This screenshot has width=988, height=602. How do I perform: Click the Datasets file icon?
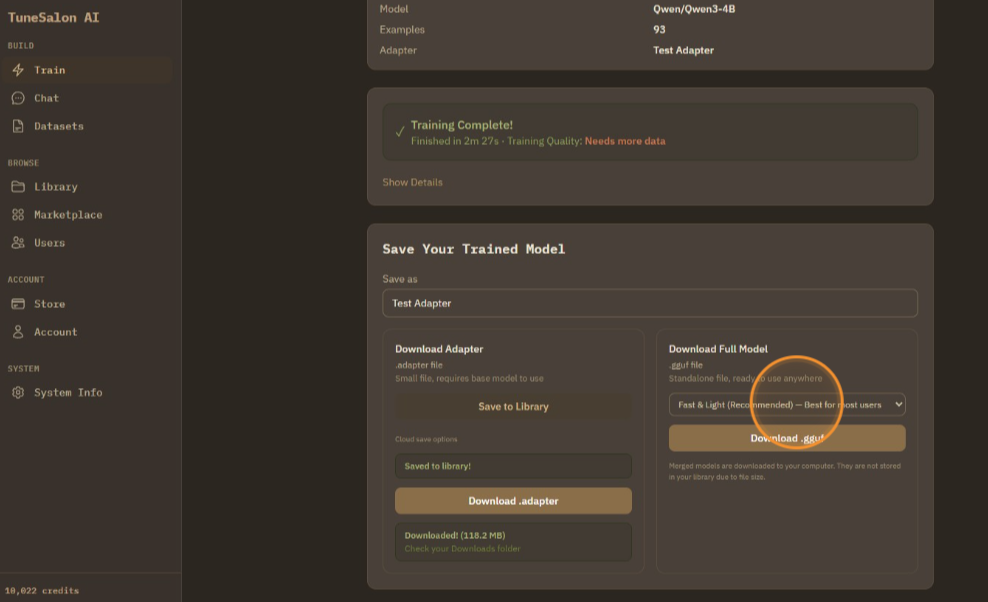(x=18, y=126)
